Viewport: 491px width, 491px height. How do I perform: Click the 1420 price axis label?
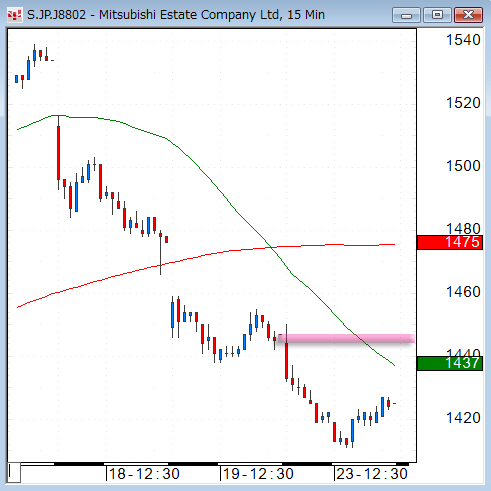[463, 418]
